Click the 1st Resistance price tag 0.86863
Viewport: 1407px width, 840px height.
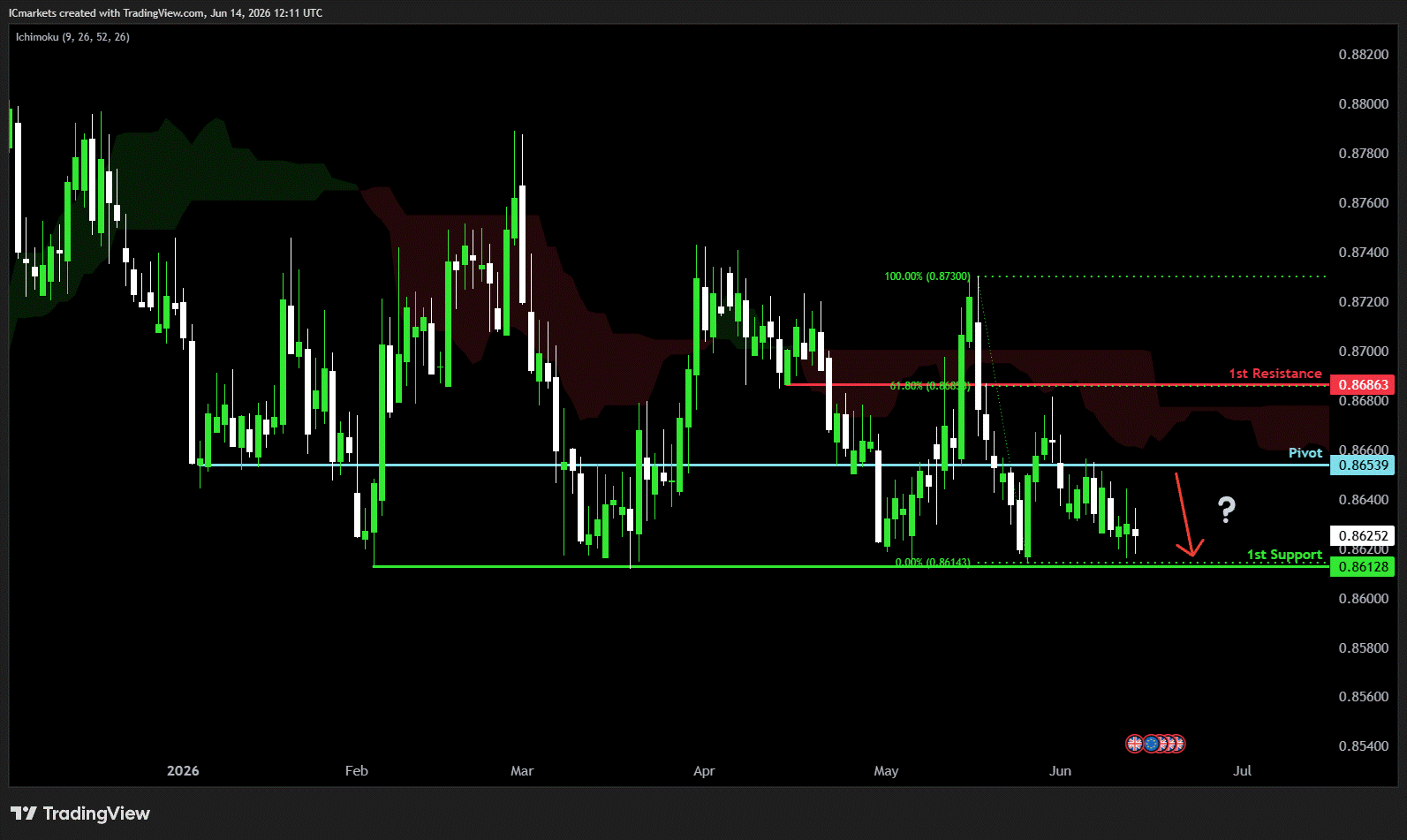(1362, 384)
